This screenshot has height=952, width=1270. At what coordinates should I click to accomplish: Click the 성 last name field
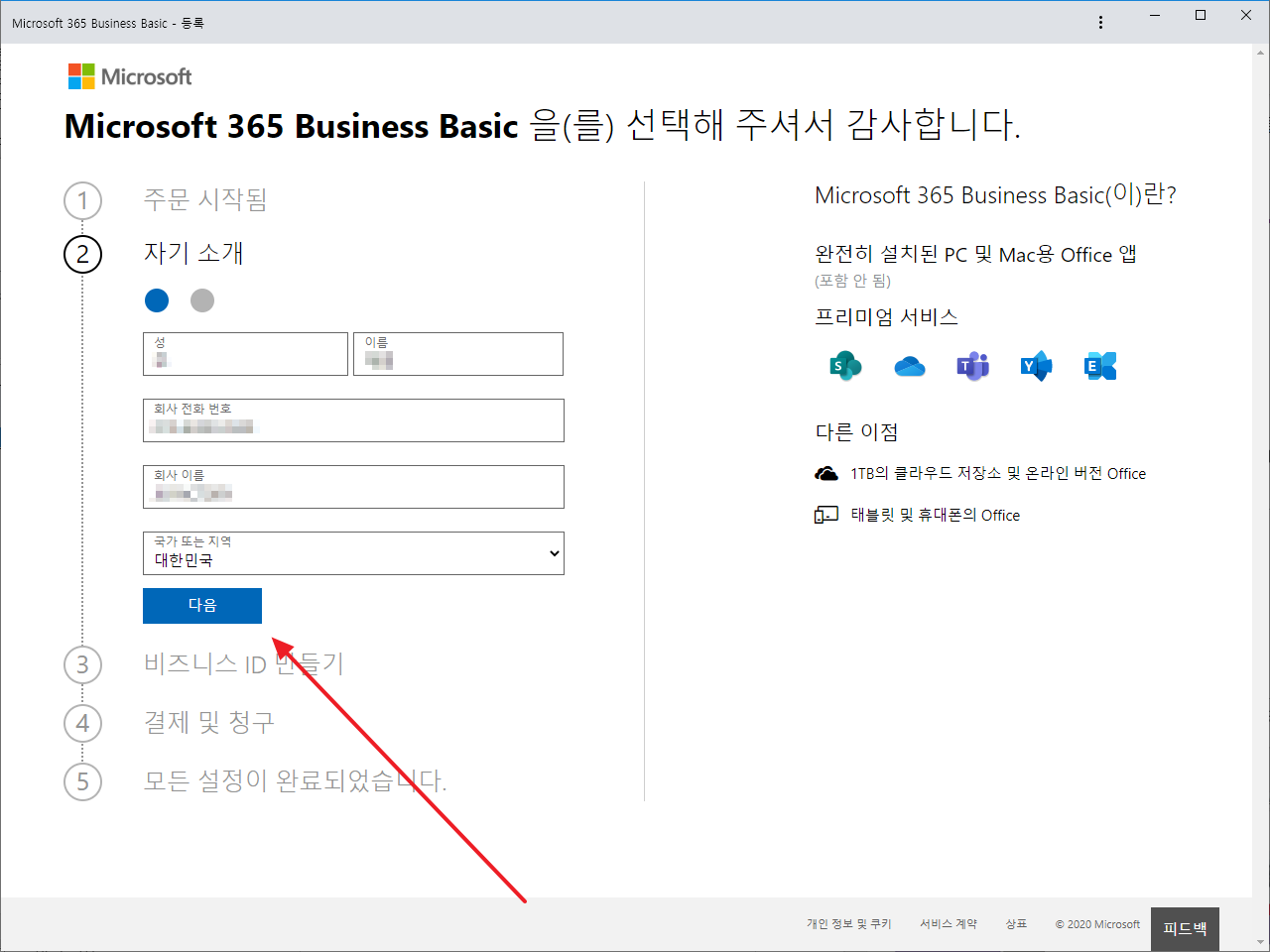pos(245,354)
